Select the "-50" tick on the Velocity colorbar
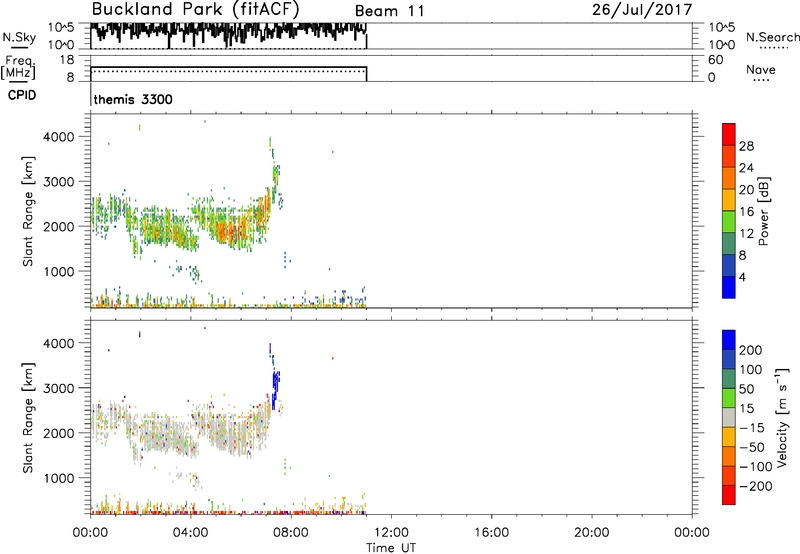The height and width of the screenshot is (554, 800). (x=752, y=447)
